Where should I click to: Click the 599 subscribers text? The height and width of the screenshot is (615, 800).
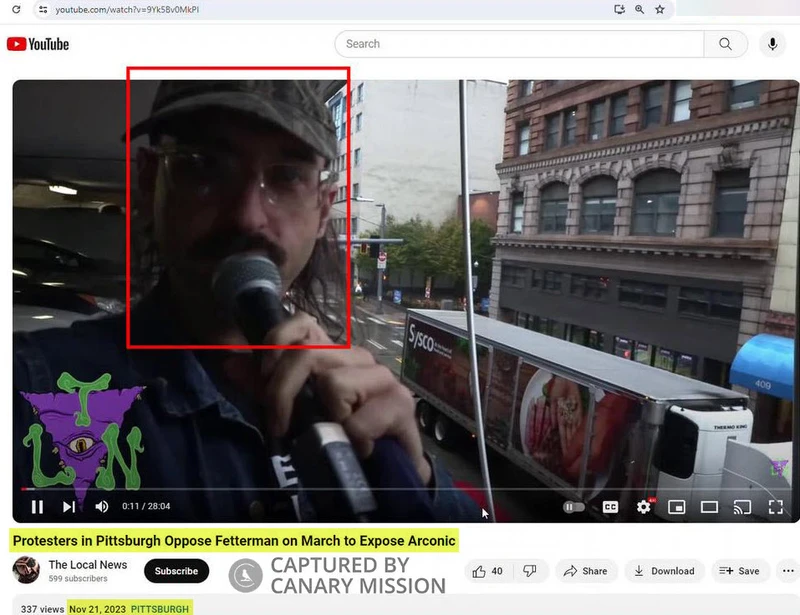[x=78, y=579]
